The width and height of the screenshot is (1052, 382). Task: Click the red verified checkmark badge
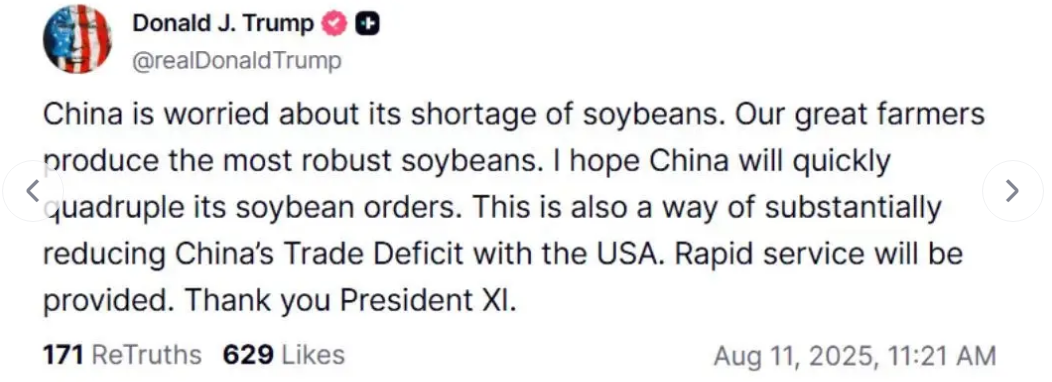[x=335, y=24]
